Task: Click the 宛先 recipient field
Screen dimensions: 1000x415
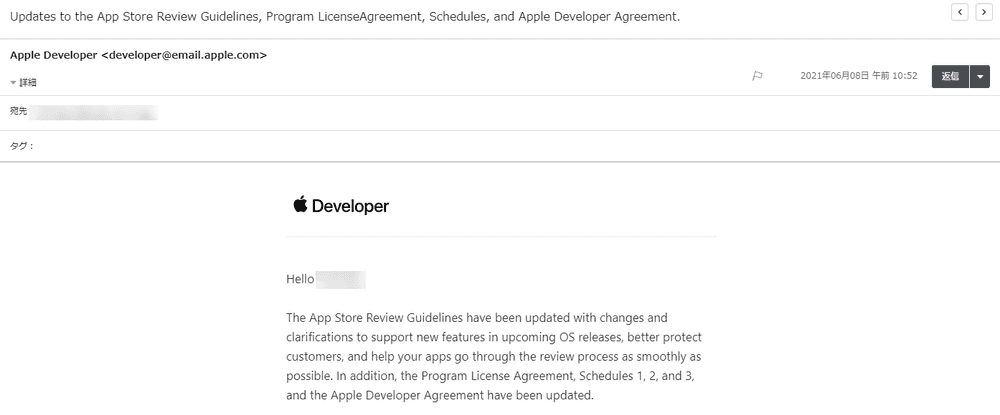Action: click(84, 112)
